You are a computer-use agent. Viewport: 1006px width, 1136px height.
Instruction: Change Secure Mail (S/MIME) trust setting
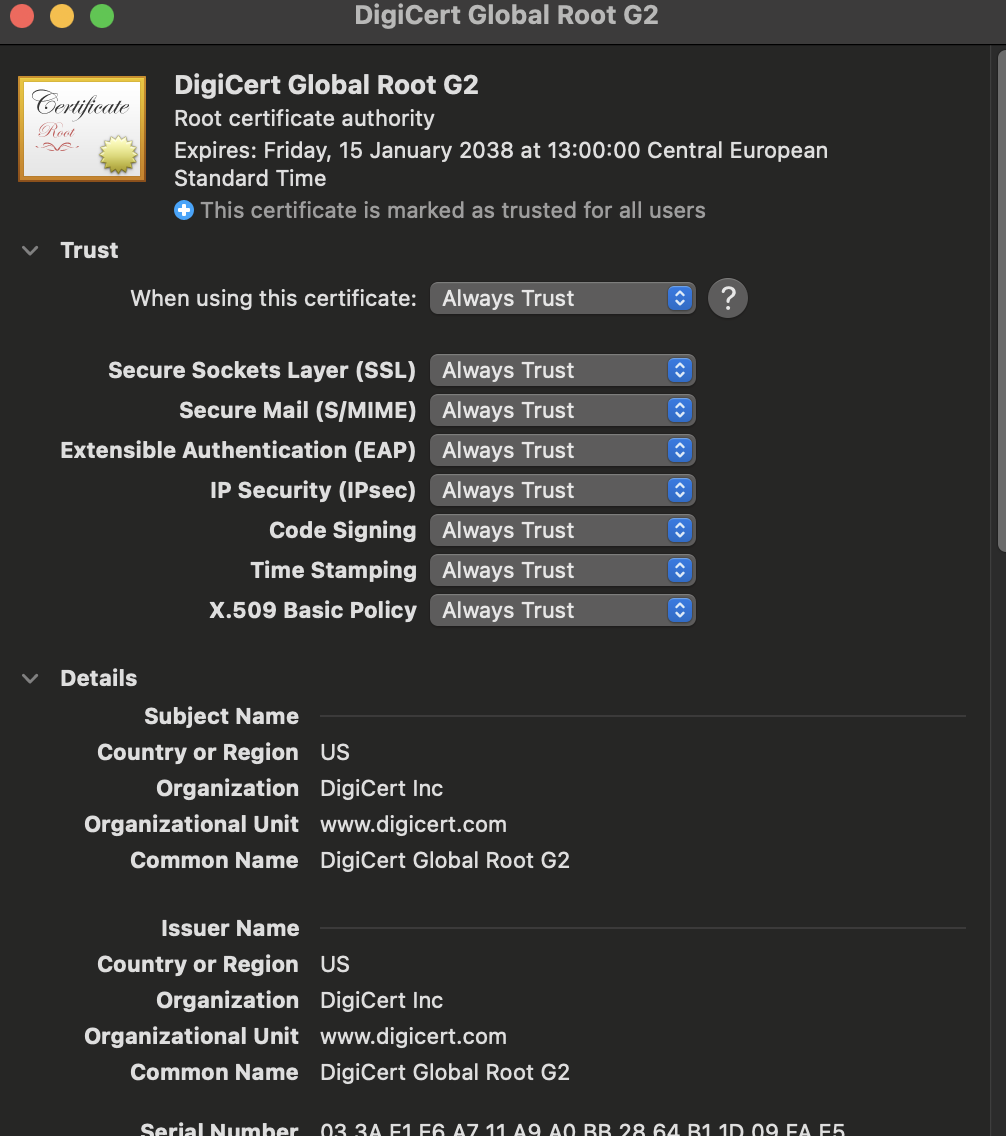[x=562, y=410]
